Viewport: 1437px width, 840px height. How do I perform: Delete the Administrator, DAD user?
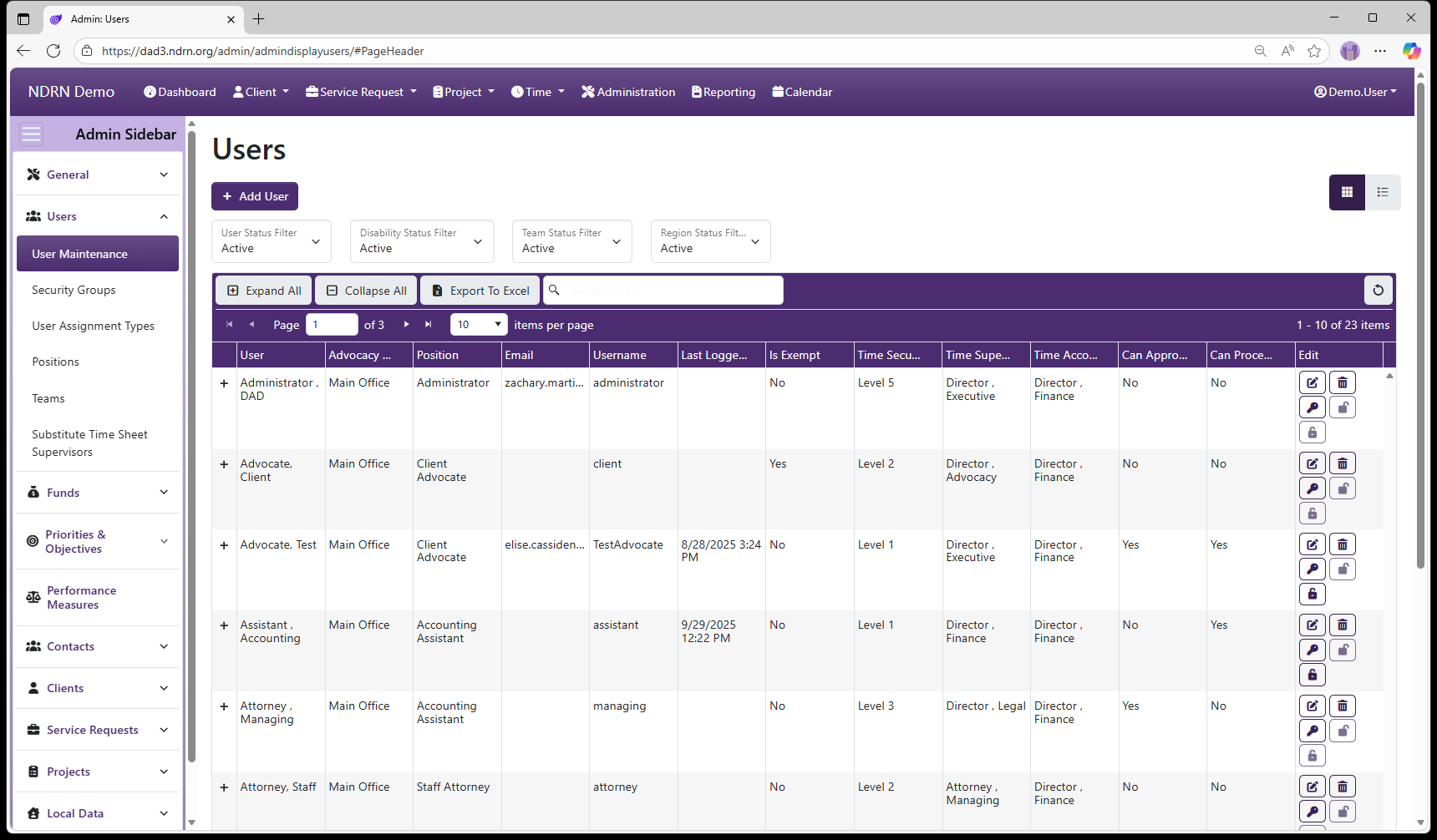pos(1343,382)
